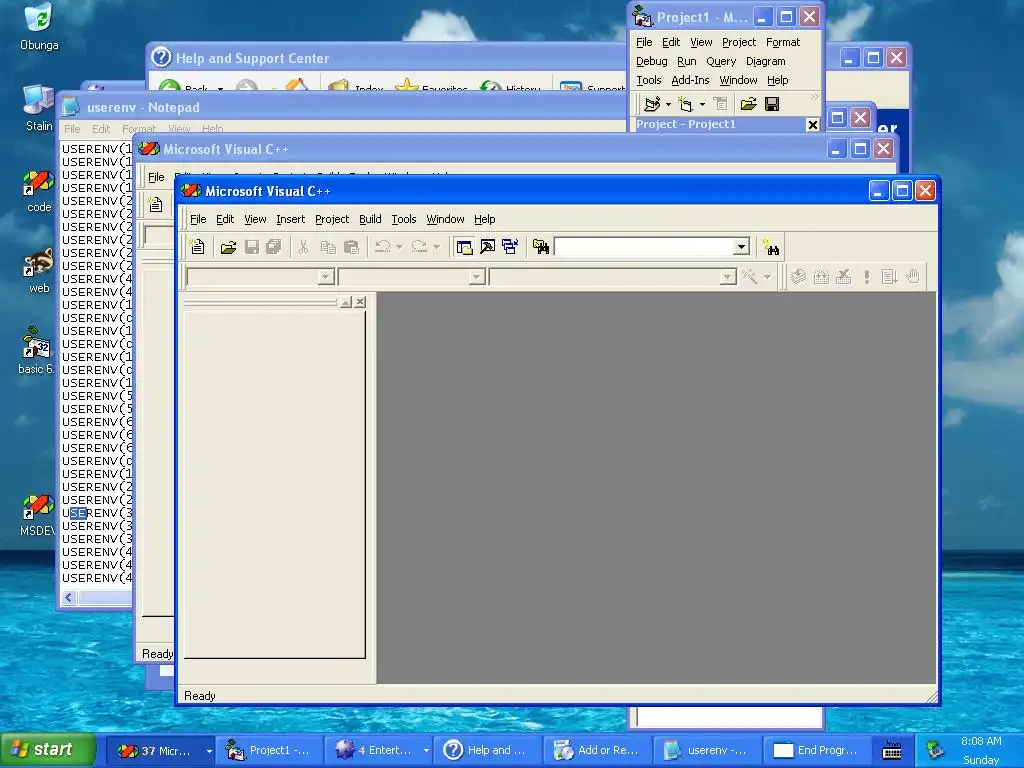The image size is (1024, 768).
Task: Click the Search binoculars icon at toolbar end
Action: (771, 247)
